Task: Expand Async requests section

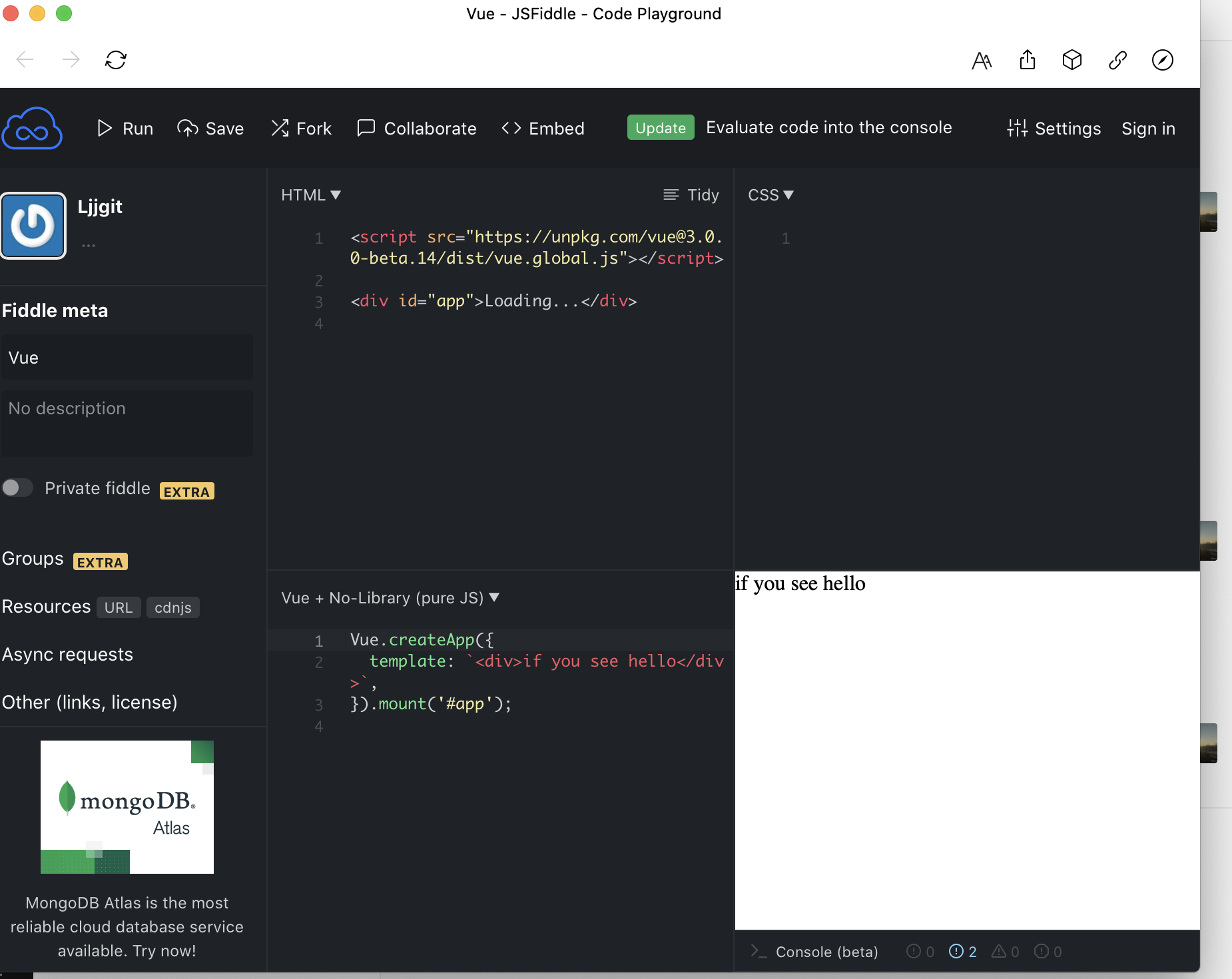Action: 67,654
